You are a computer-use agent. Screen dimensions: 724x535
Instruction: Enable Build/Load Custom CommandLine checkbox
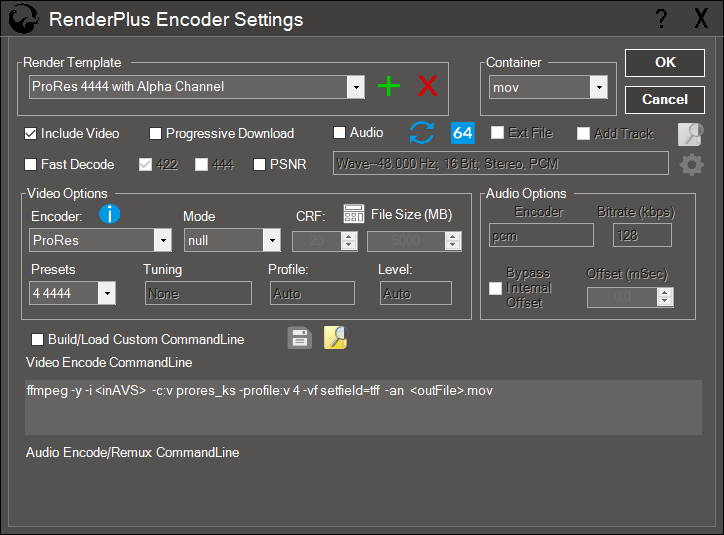tap(38, 339)
